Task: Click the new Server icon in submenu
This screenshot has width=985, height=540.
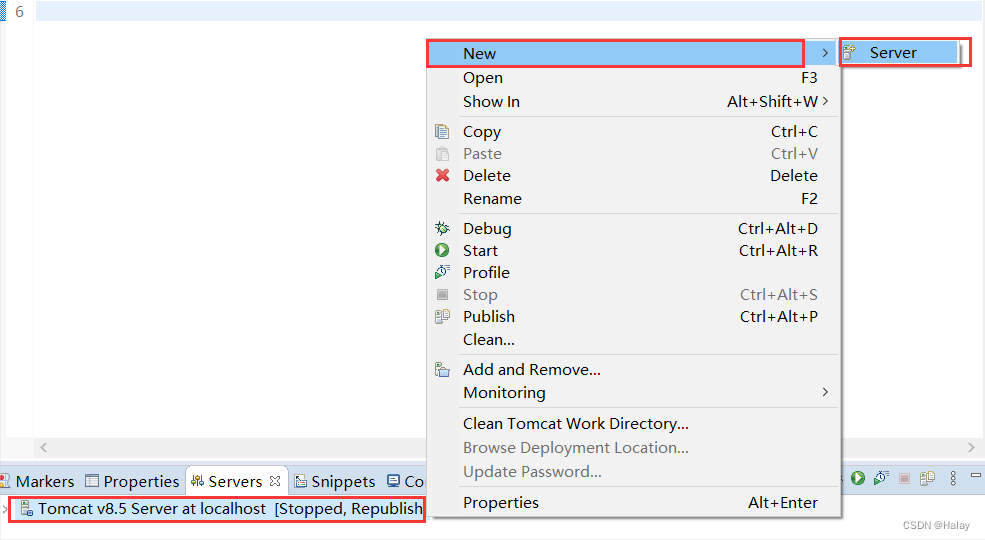Action: pos(849,53)
